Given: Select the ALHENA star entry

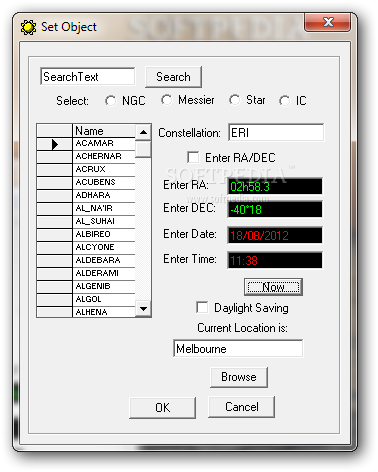Looking at the screenshot, I should (104, 312).
